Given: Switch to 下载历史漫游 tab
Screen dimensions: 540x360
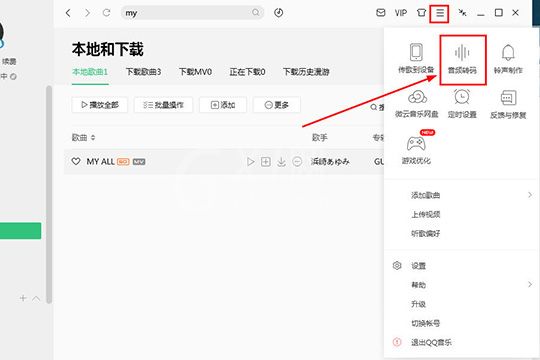Looking at the screenshot, I should click(306, 72).
